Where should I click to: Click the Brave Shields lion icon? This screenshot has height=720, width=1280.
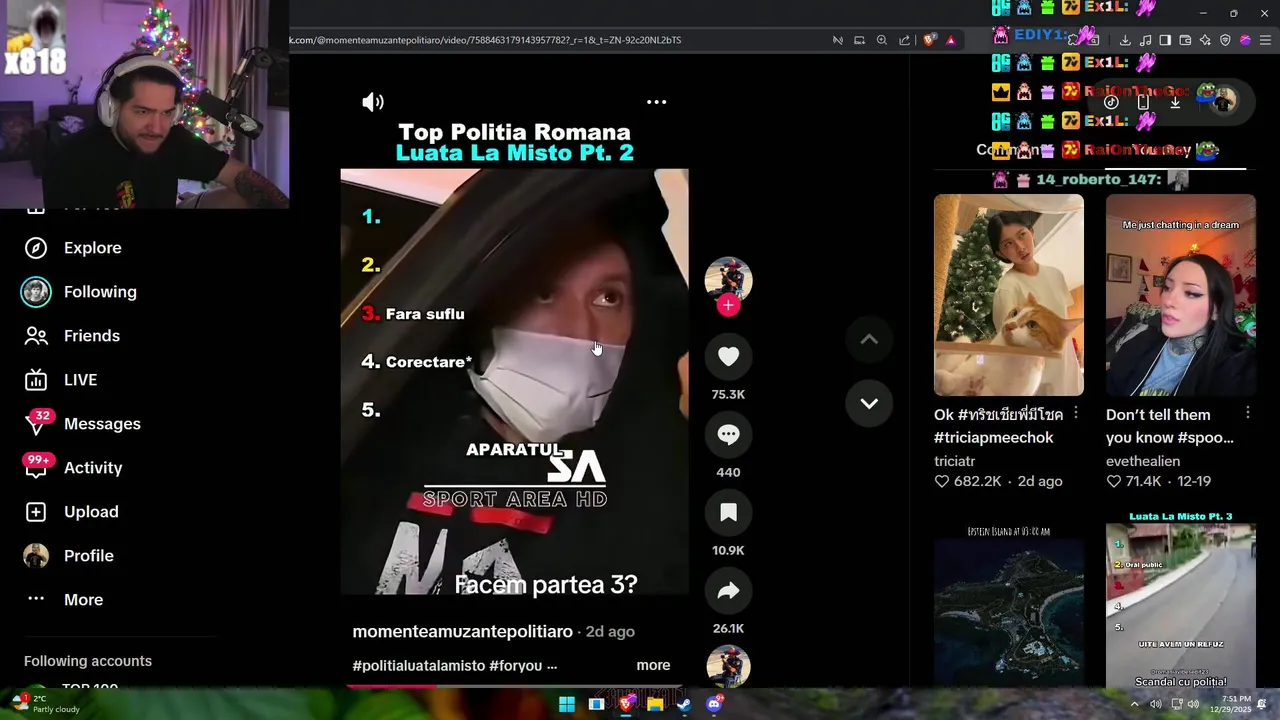[929, 40]
